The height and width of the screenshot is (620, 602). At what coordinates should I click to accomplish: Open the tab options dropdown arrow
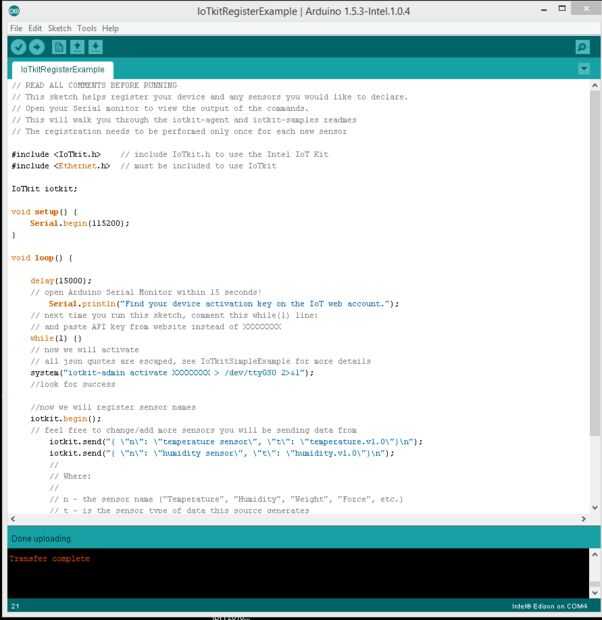(x=584, y=69)
